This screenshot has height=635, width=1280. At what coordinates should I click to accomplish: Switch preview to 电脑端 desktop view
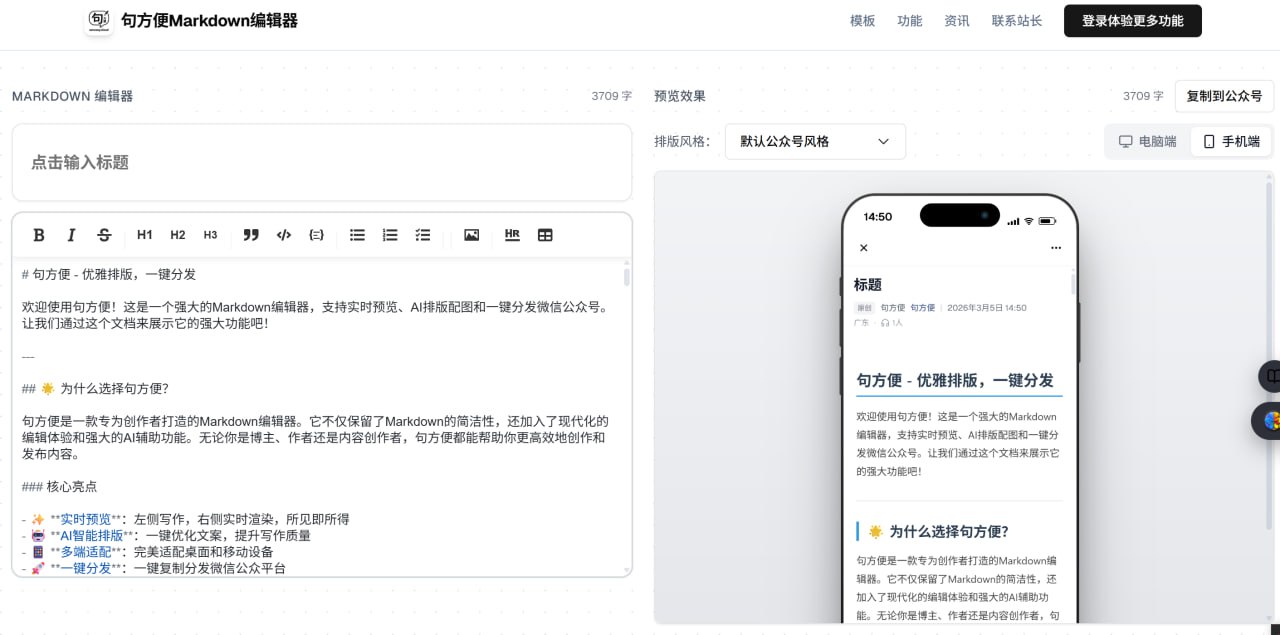point(1148,142)
